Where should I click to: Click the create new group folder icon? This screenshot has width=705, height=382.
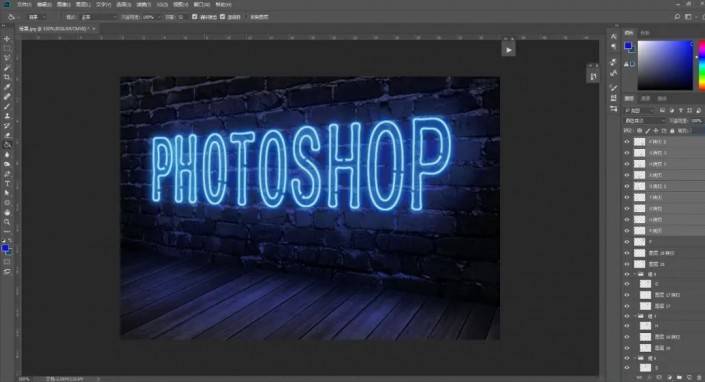[x=679, y=378]
